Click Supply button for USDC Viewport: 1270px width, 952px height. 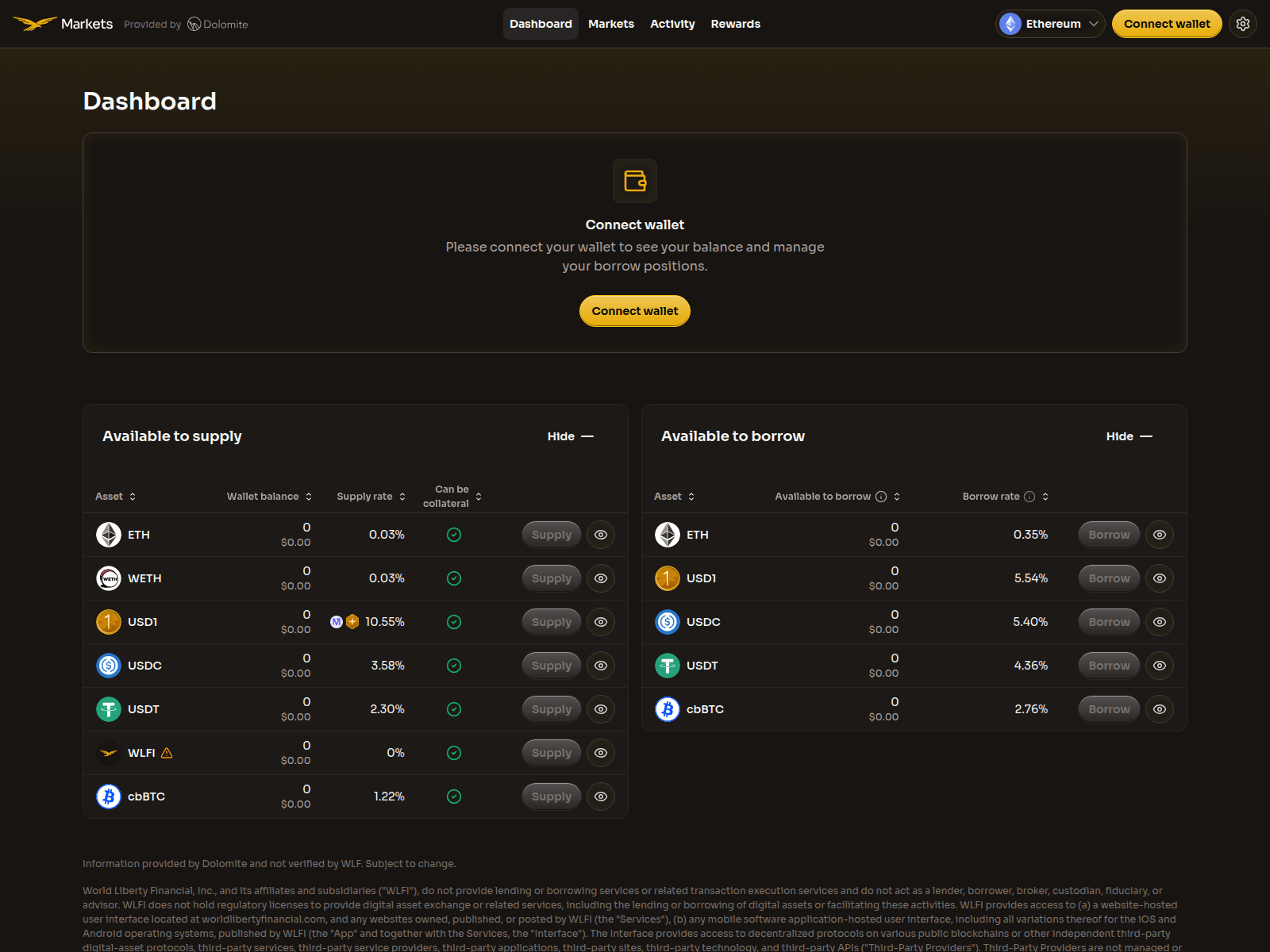[x=552, y=666]
